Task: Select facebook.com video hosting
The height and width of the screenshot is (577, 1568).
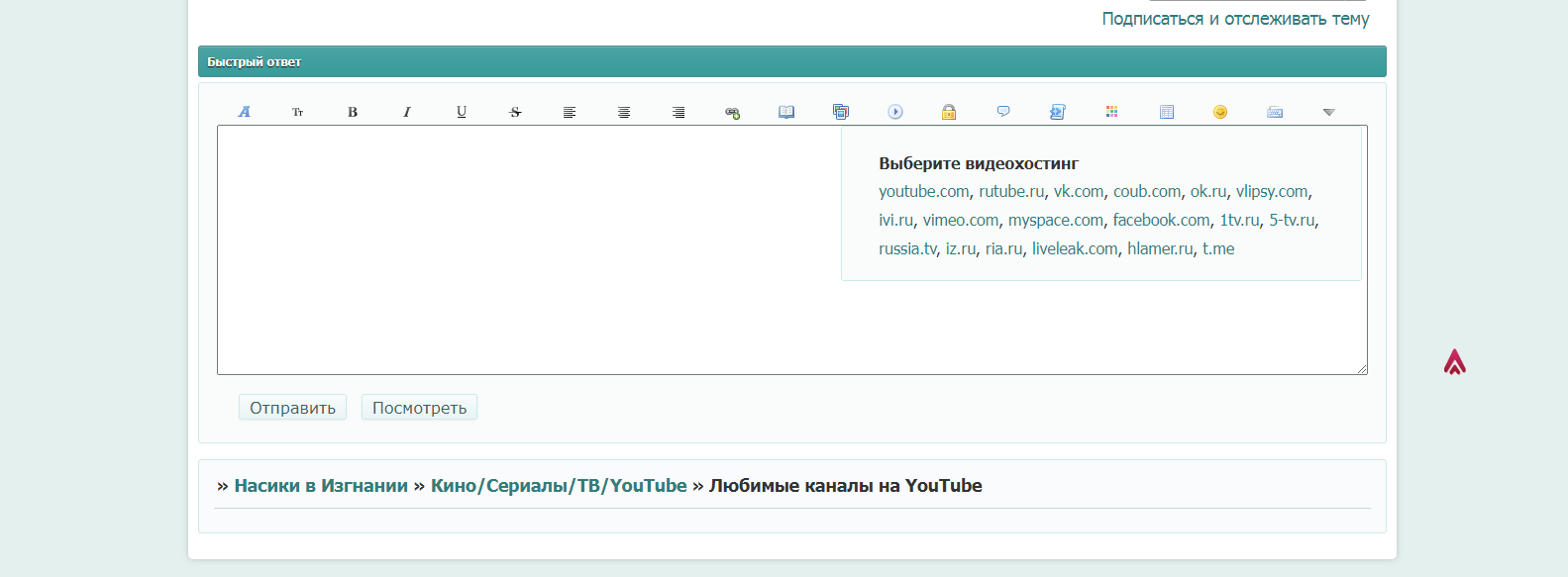Action: (x=1161, y=220)
